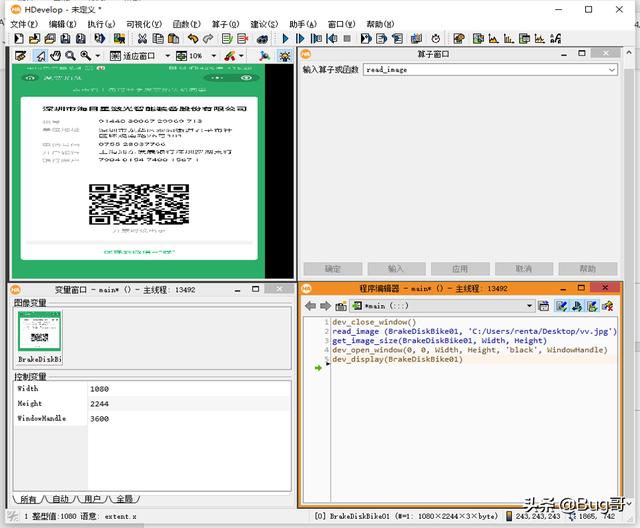
Task: Click the Paste clipboard icon
Action: pos(173,39)
